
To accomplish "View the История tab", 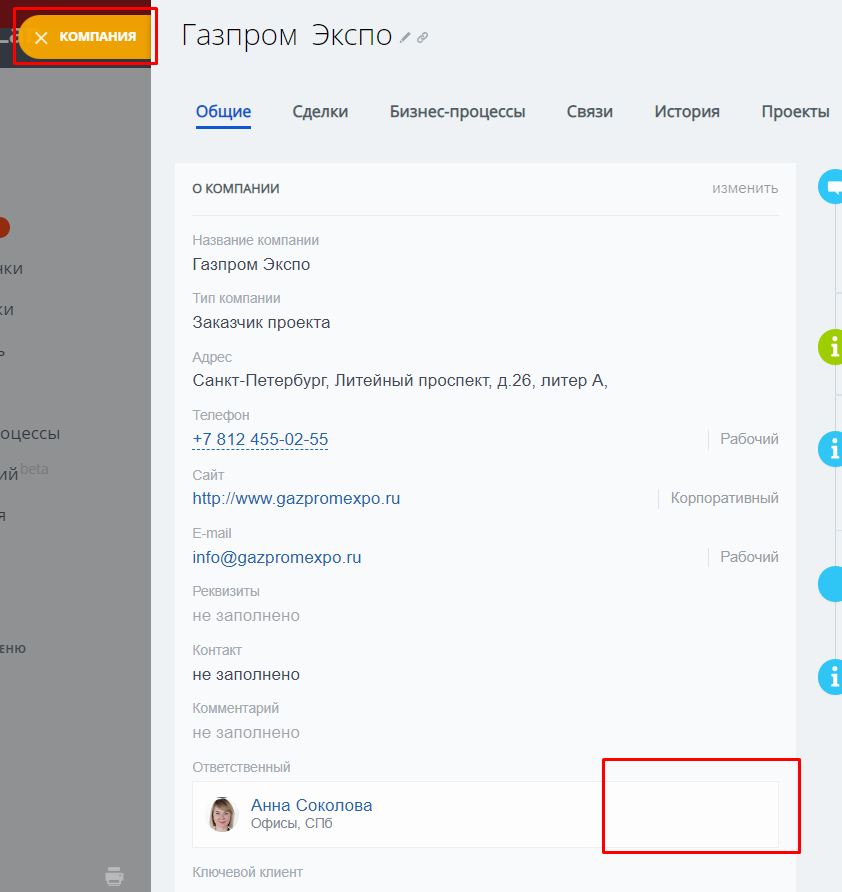I will coord(687,112).
